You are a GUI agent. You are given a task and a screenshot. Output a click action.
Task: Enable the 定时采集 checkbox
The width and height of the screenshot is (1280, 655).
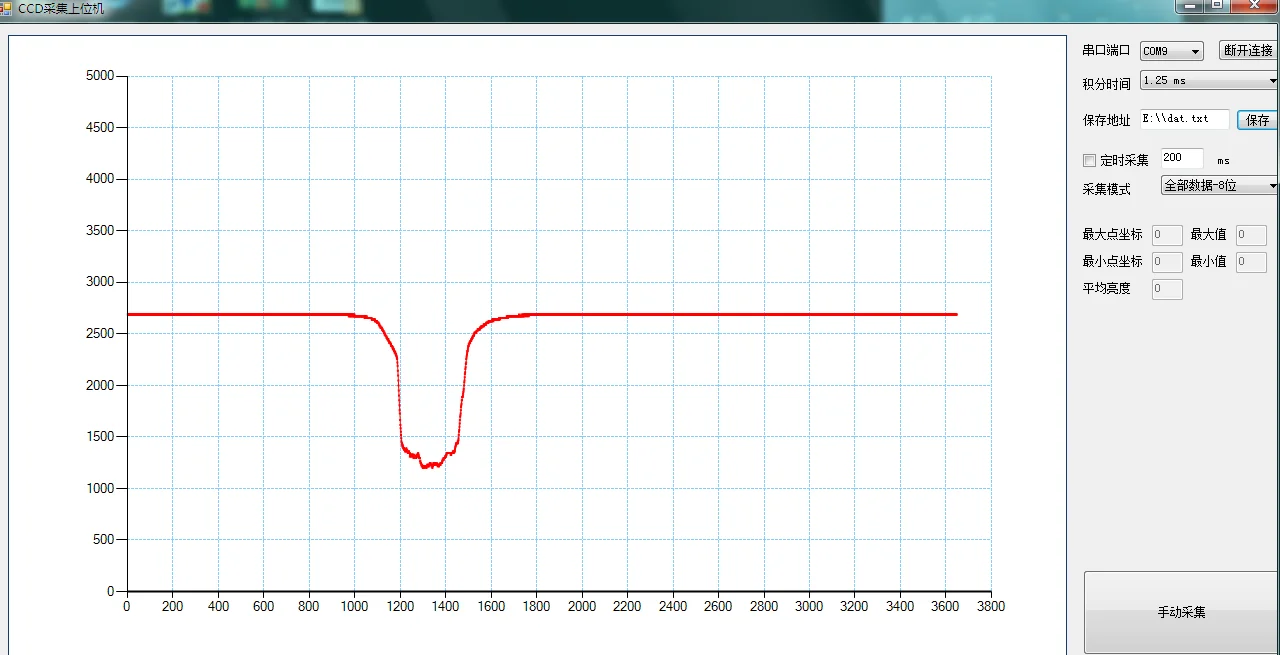(x=1090, y=160)
